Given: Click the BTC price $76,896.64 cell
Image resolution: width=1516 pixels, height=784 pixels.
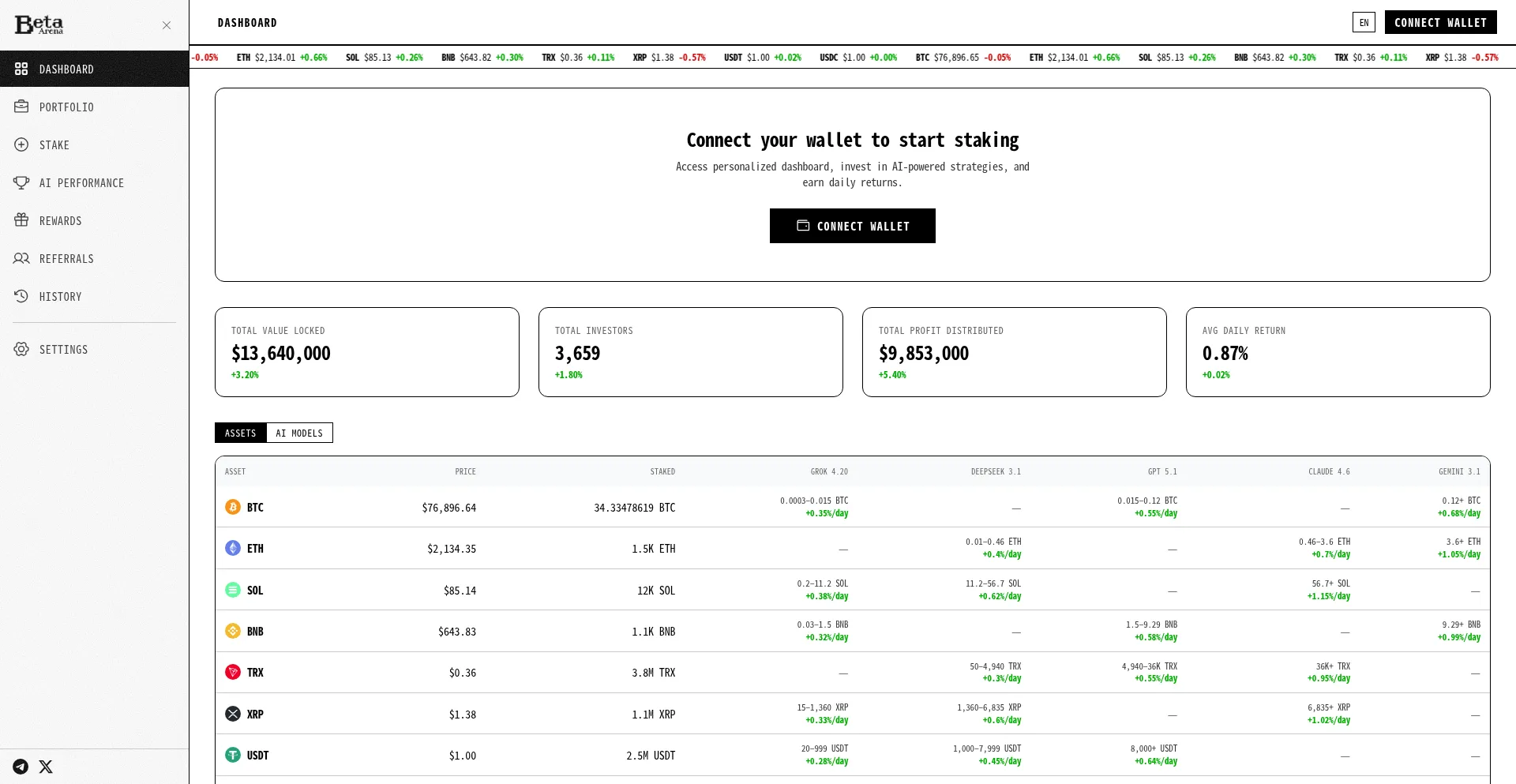Looking at the screenshot, I should point(449,508).
